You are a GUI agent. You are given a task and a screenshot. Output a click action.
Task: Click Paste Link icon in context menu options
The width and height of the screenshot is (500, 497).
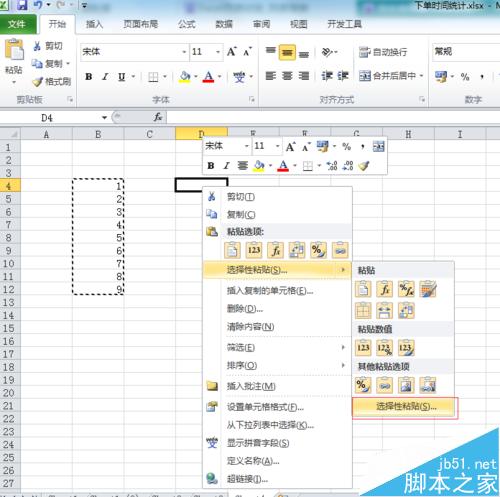[x=340, y=250]
